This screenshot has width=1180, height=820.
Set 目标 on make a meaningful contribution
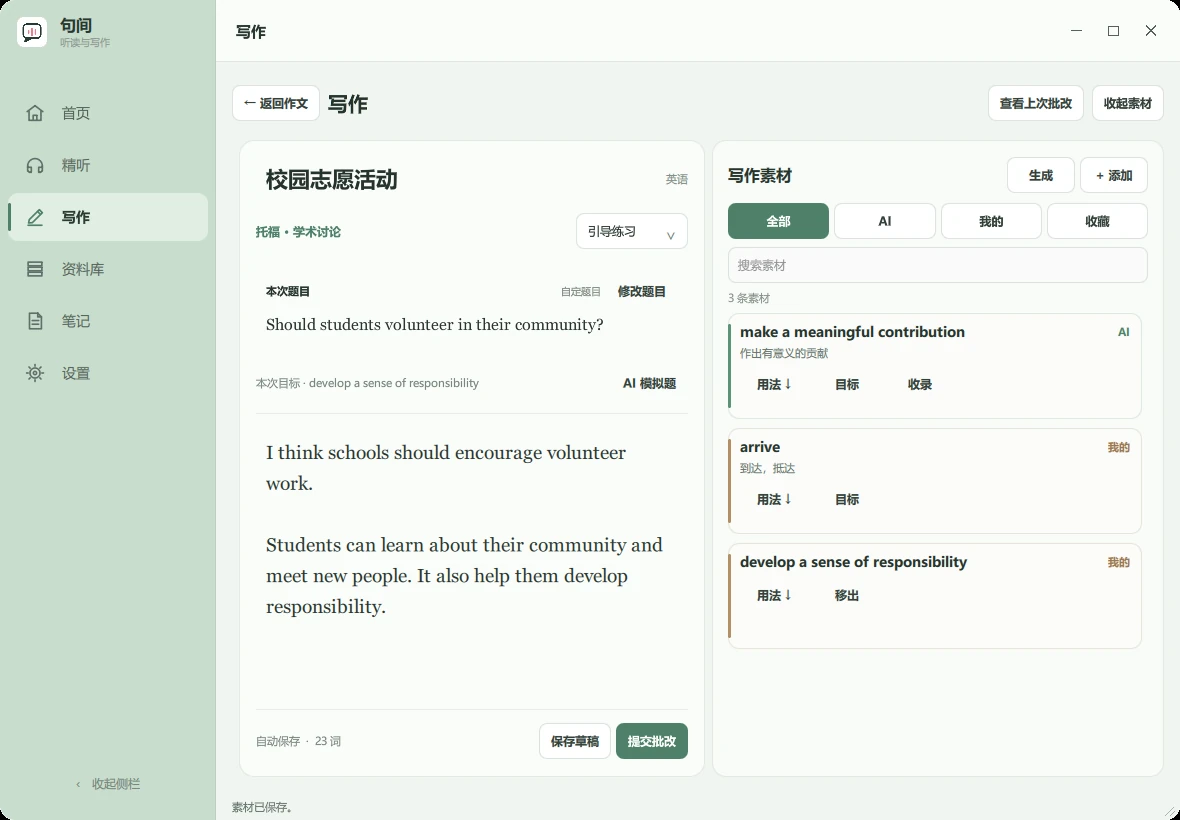point(847,384)
